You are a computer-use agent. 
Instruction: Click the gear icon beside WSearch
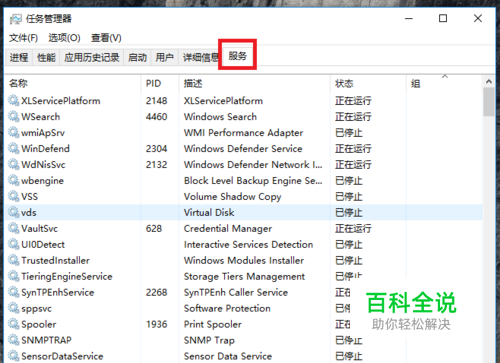[x=14, y=116]
